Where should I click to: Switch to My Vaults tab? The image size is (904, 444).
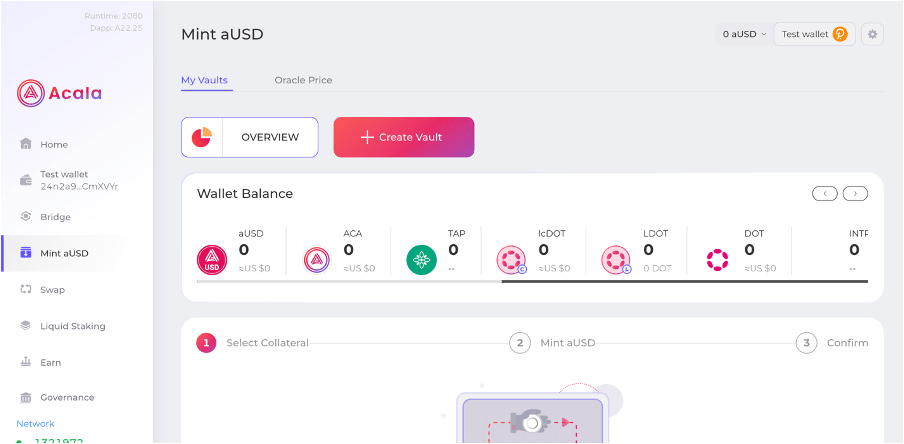pyautogui.click(x=204, y=80)
